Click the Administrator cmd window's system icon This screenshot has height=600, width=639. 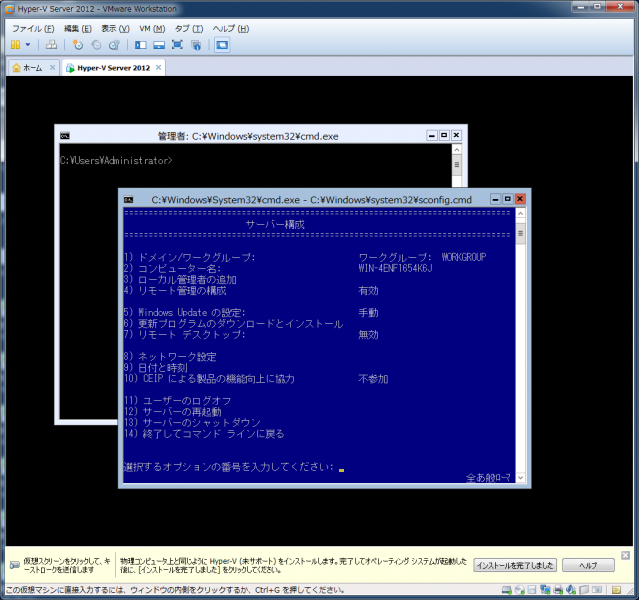65,136
